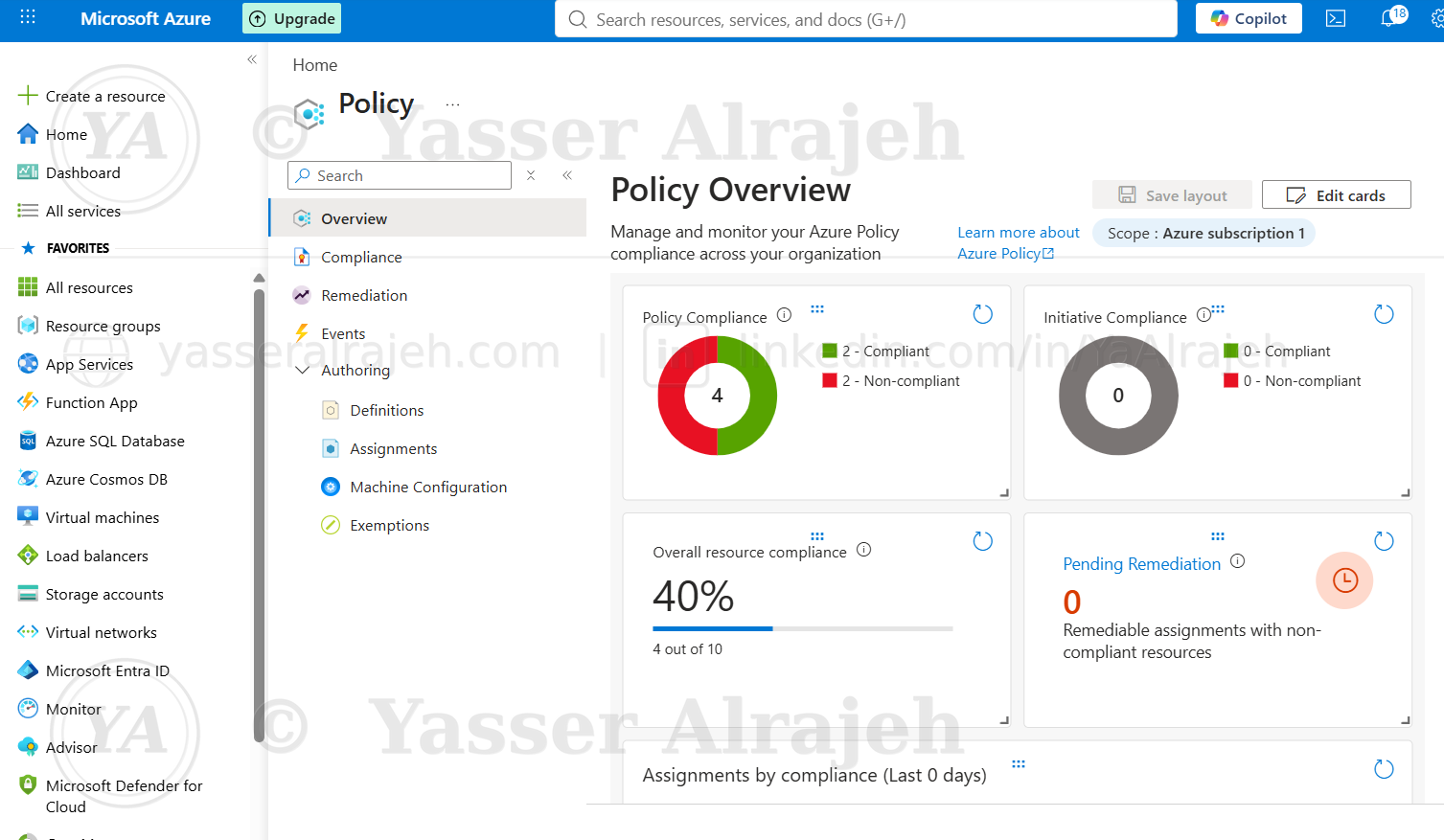Click Edit cards button
1444x840 pixels.
pyautogui.click(x=1336, y=194)
